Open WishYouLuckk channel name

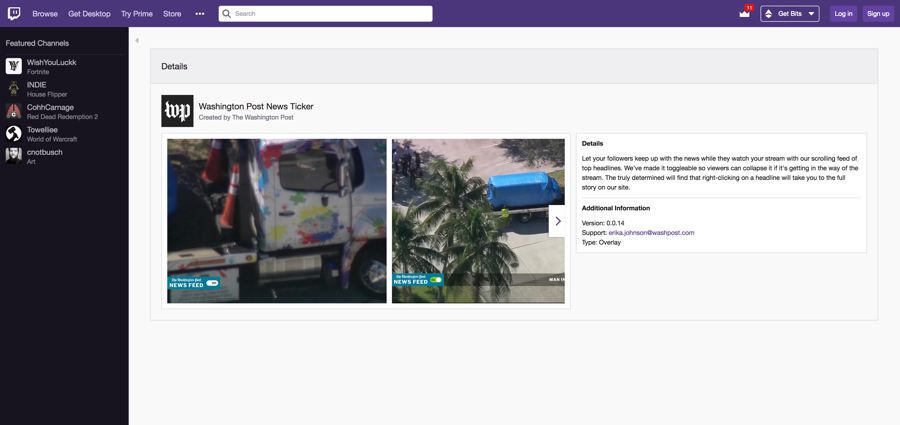pyautogui.click(x=52, y=62)
